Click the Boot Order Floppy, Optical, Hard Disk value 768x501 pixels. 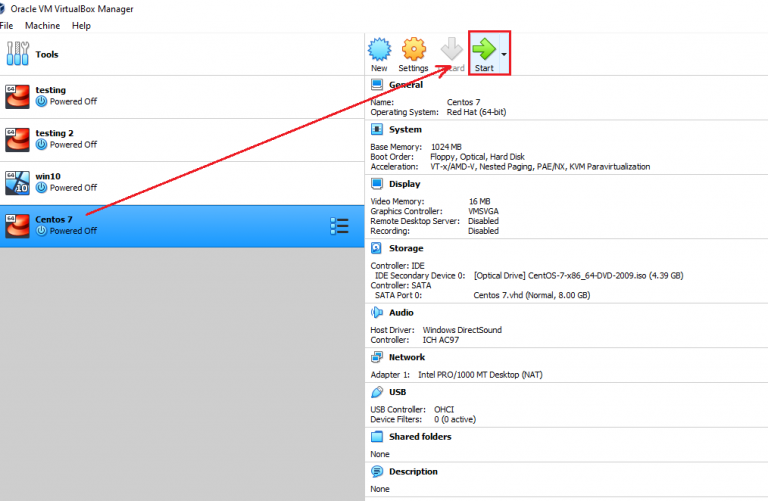478,156
